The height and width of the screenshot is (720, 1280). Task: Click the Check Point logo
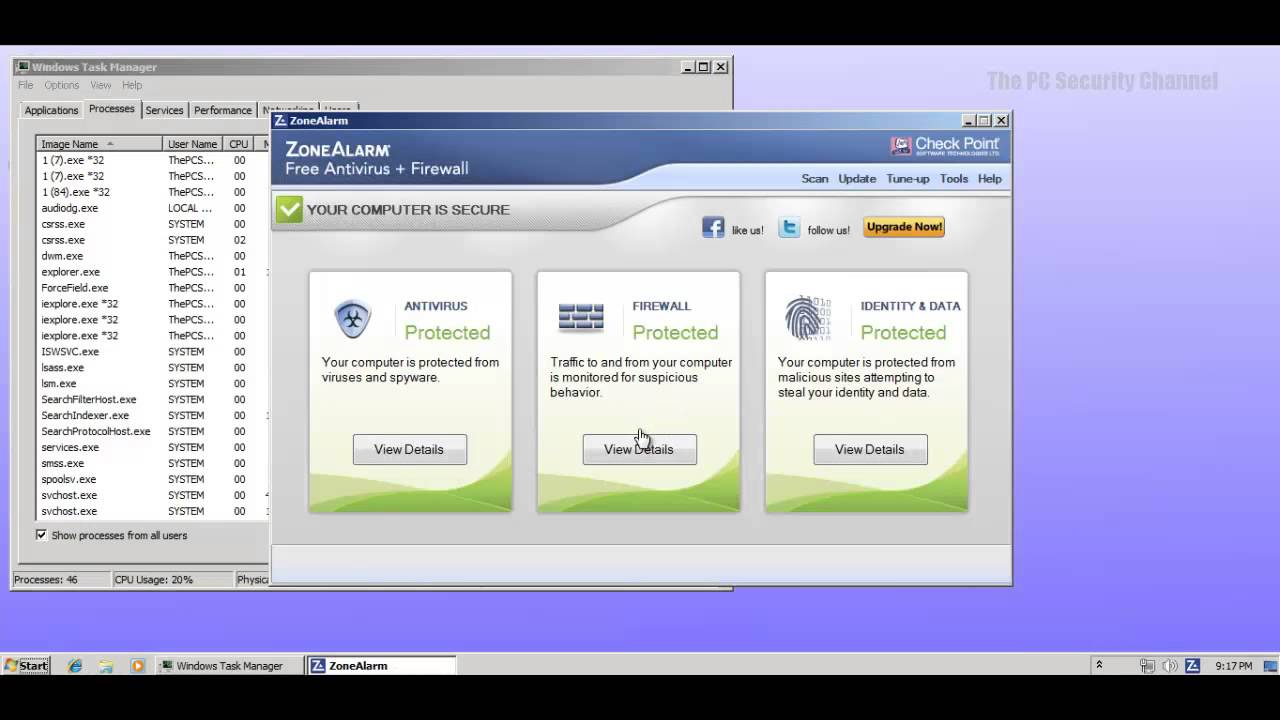point(945,146)
